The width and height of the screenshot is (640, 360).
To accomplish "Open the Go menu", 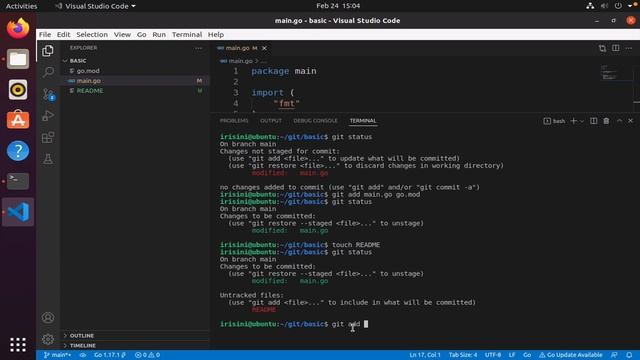I will click(x=141, y=35).
